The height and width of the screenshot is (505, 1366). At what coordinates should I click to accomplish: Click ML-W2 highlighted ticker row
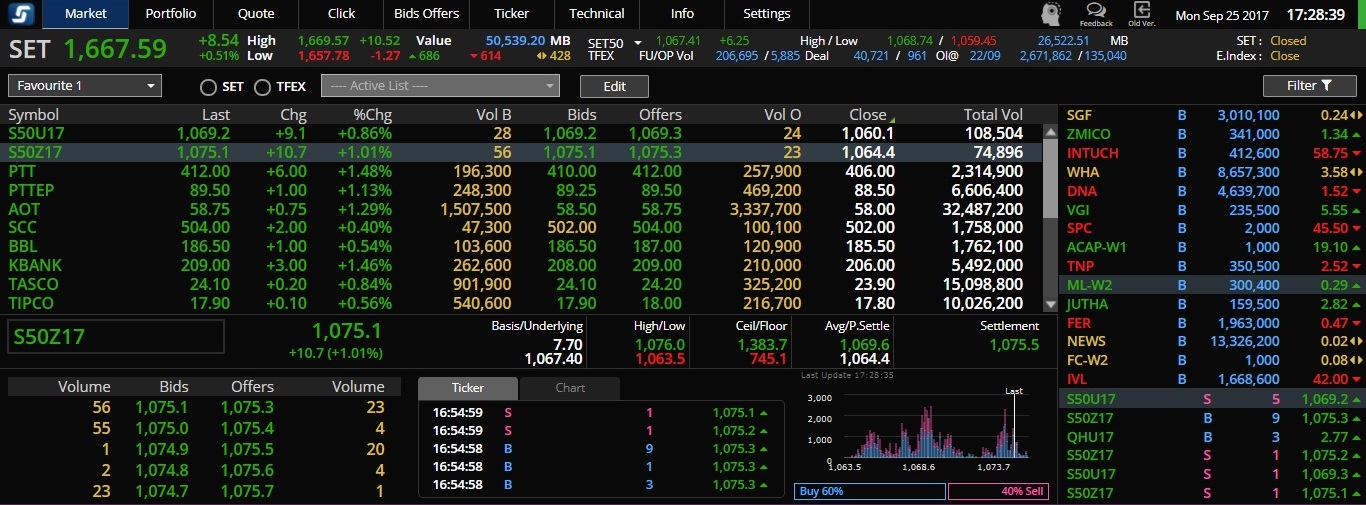point(1211,286)
